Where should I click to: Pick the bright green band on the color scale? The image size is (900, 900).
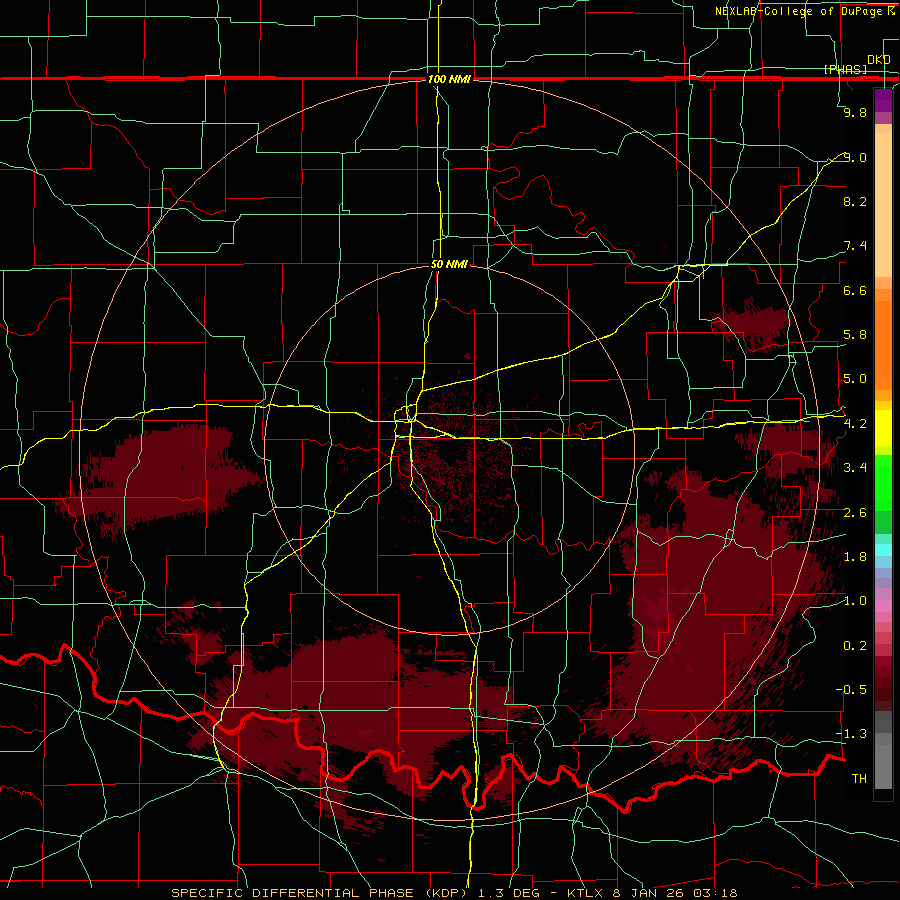click(x=883, y=483)
